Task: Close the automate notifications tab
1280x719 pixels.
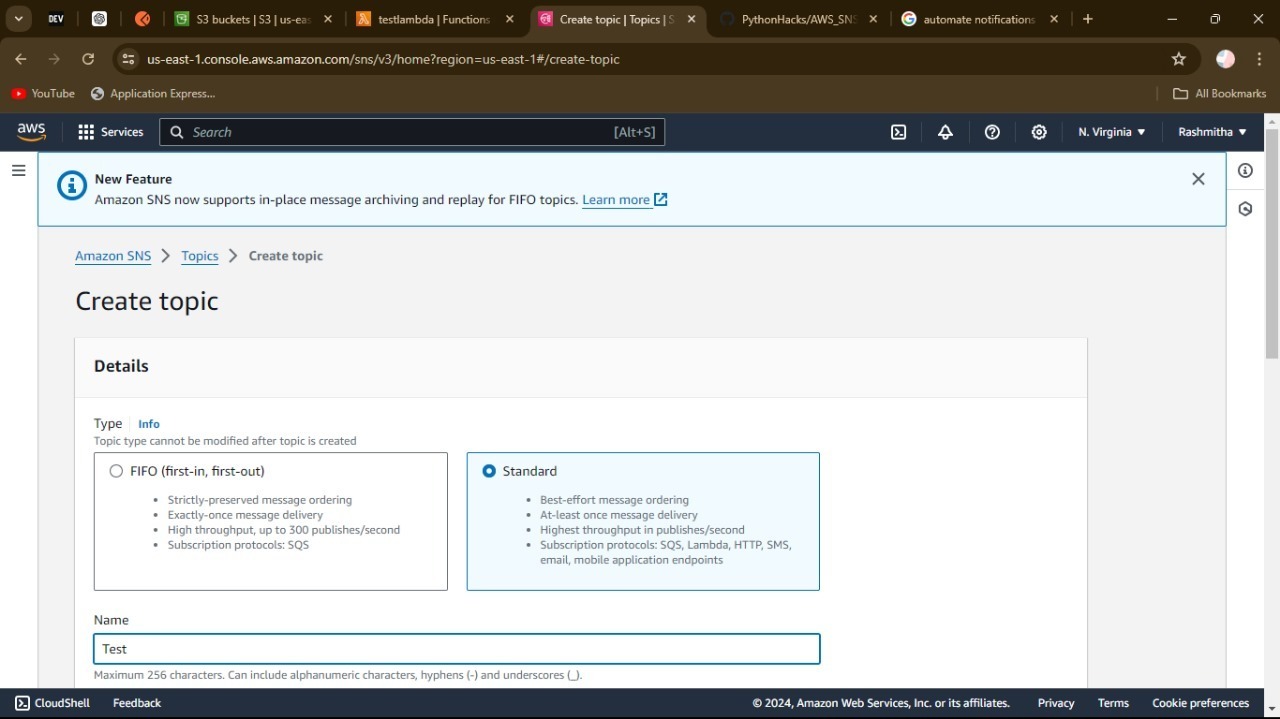Action: tap(1054, 19)
